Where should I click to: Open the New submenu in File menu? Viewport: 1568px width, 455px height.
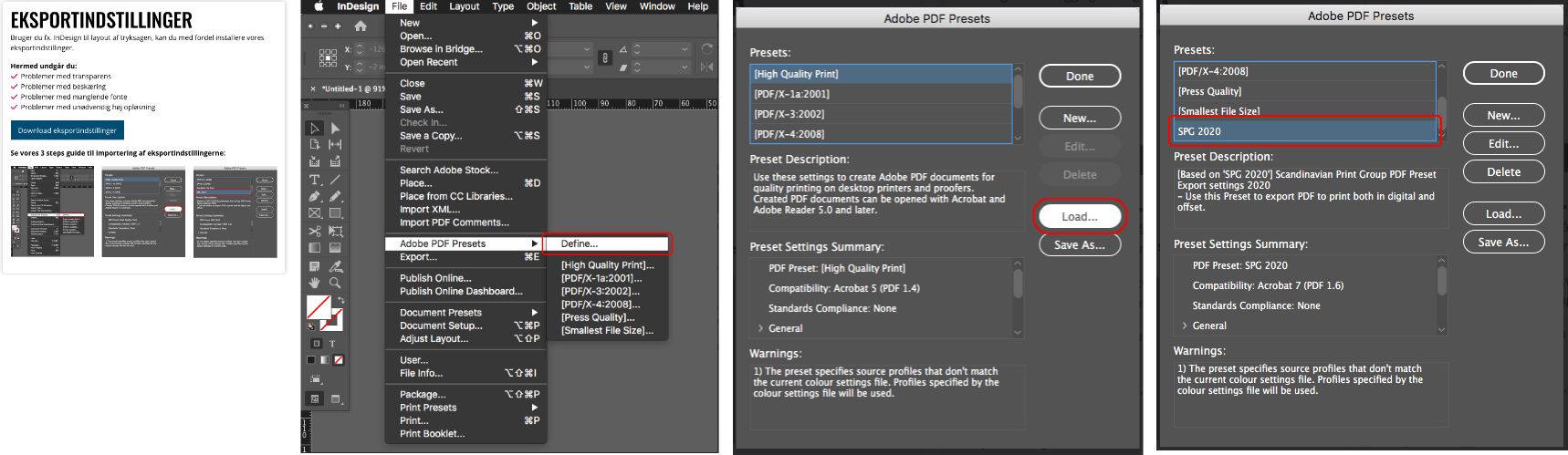pos(468,23)
